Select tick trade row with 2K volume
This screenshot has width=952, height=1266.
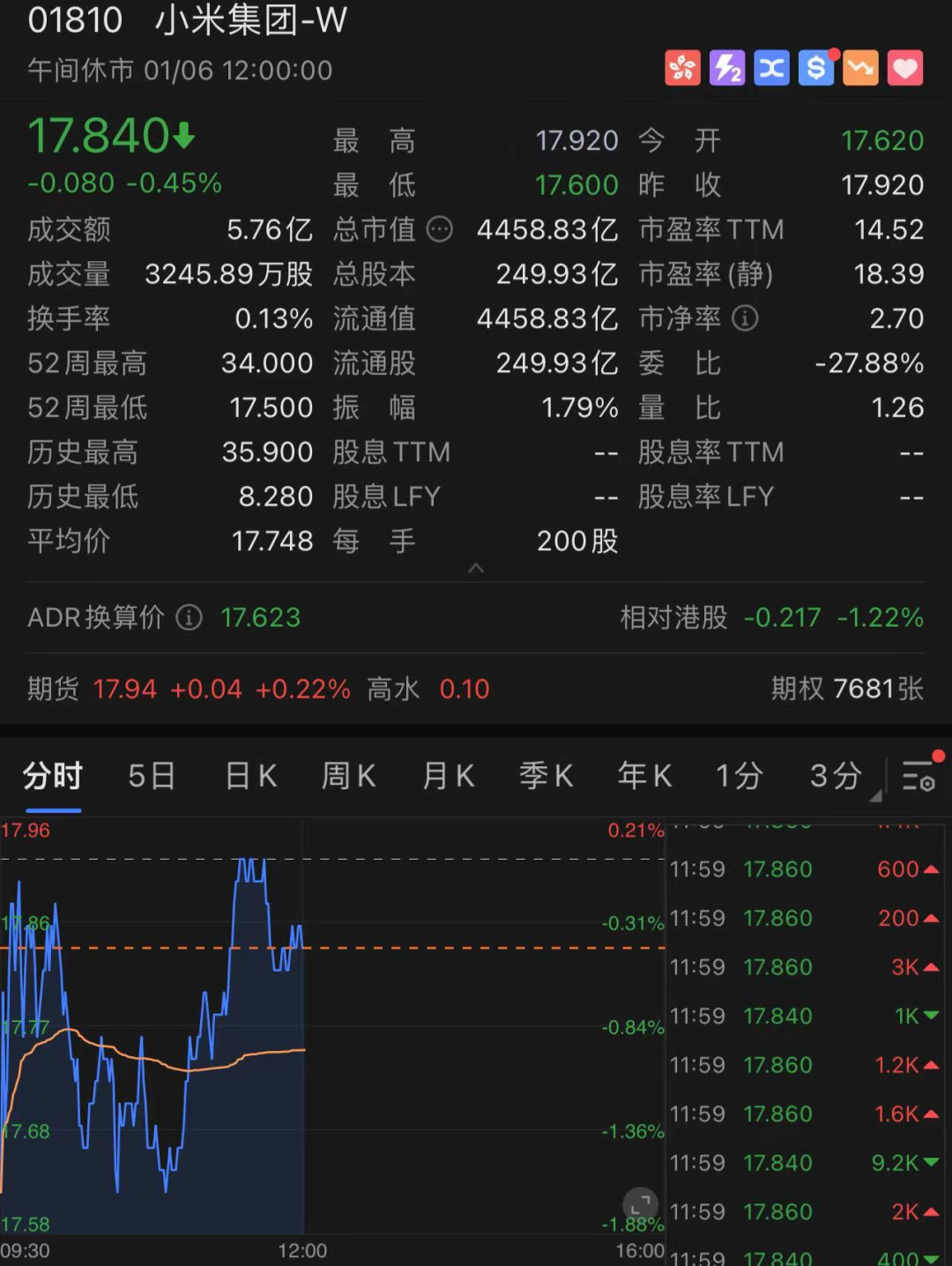(805, 1212)
